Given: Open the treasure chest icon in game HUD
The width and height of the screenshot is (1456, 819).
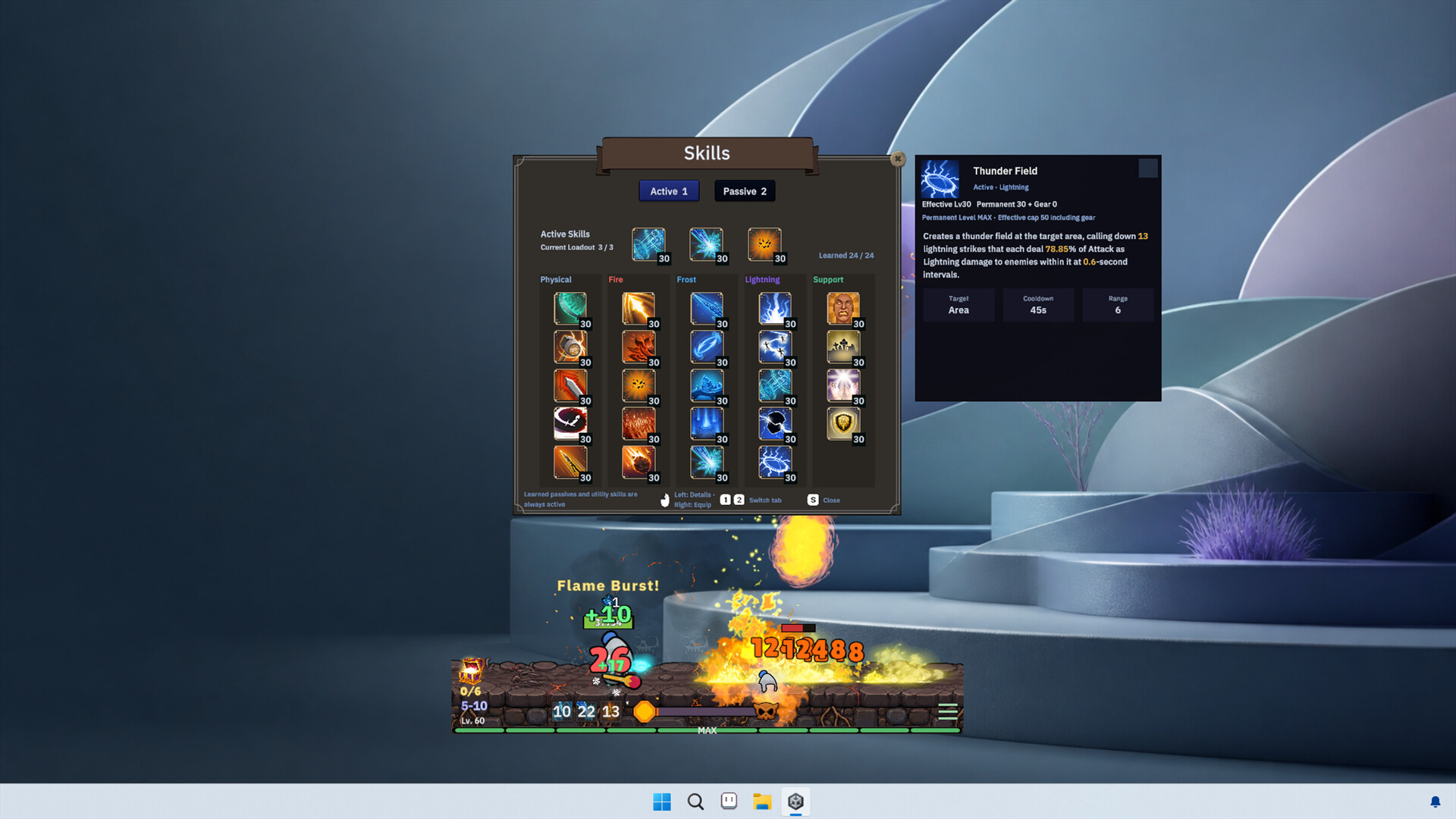Looking at the screenshot, I should pyautogui.click(x=472, y=670).
